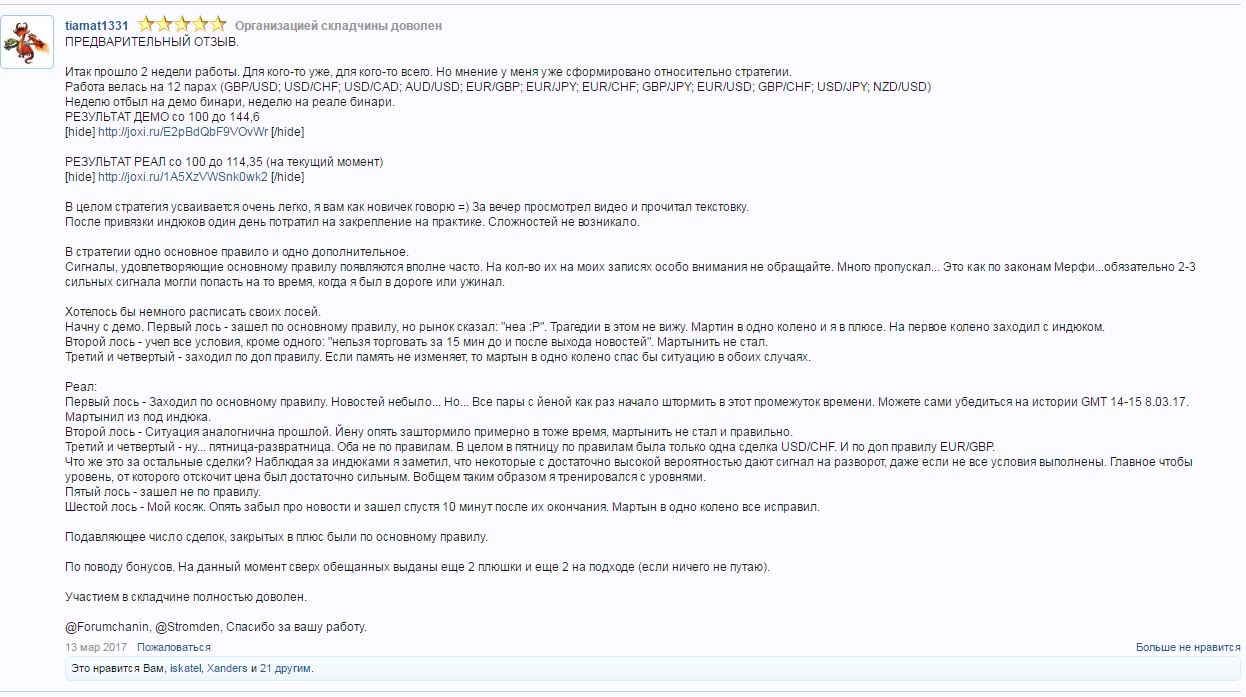Click the 'ПРЕДВАРИТЕЛЬНЫЙ ОТЗЫВ' heading text
This screenshot has height=697, width=1246.
[152, 42]
